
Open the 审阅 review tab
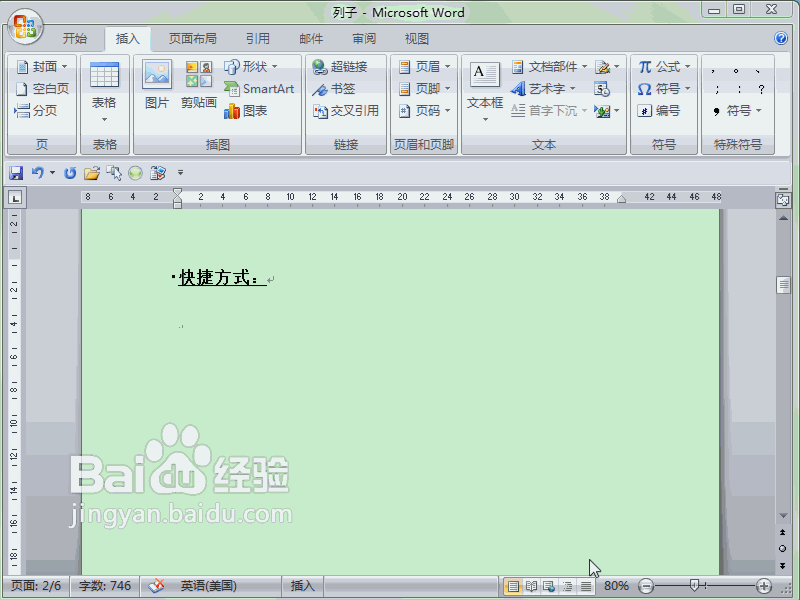click(363, 38)
